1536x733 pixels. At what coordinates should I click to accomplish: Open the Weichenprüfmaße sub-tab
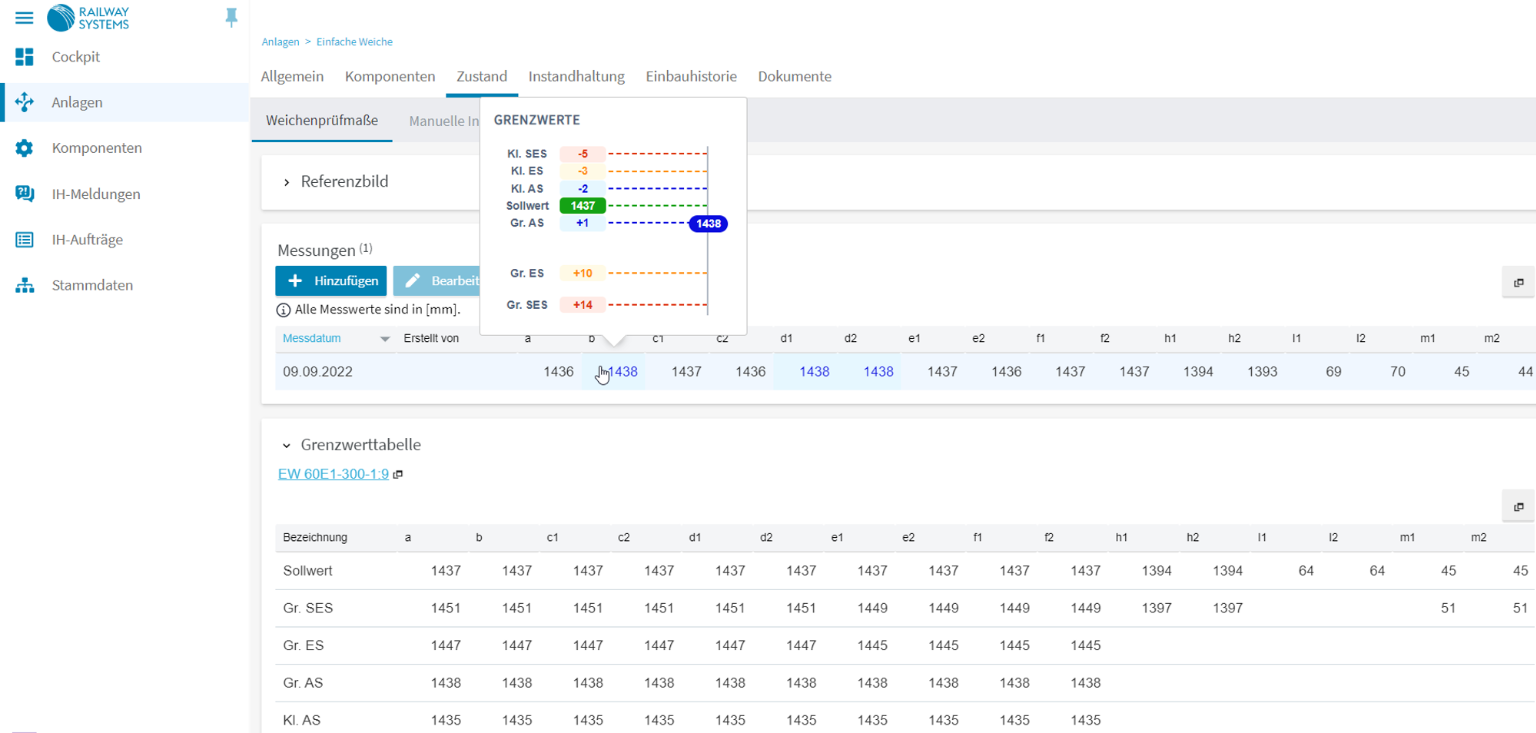click(321, 121)
